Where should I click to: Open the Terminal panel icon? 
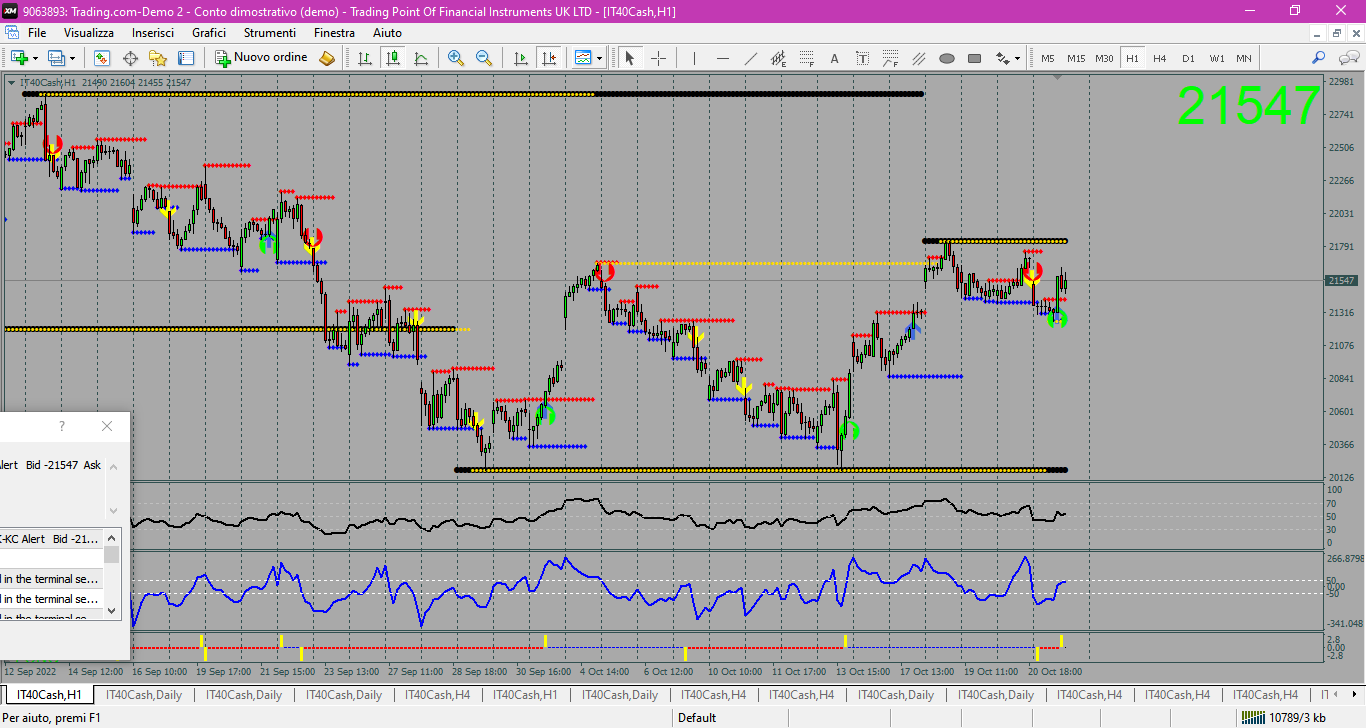(x=186, y=58)
